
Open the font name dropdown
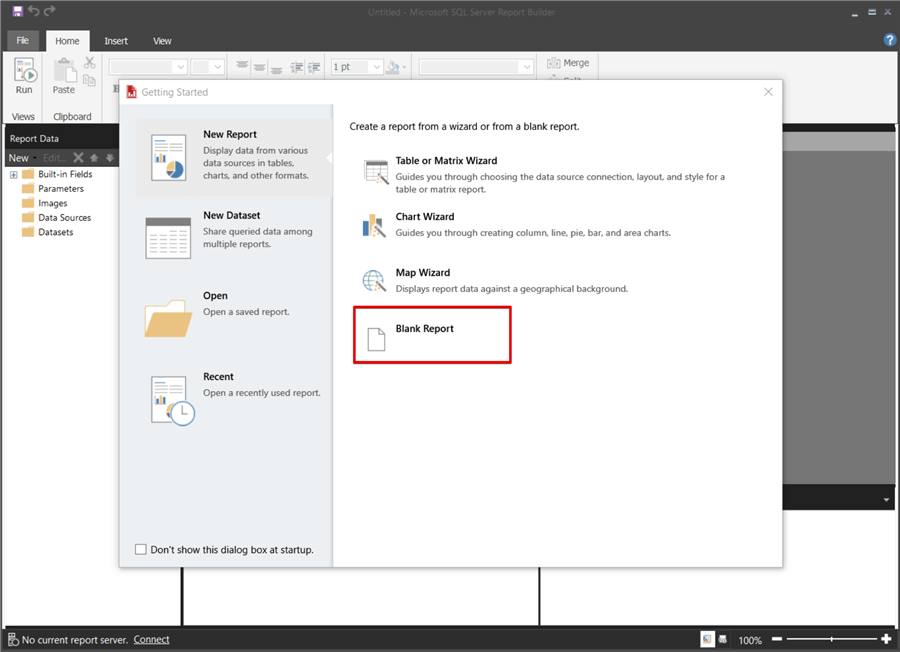coord(181,67)
